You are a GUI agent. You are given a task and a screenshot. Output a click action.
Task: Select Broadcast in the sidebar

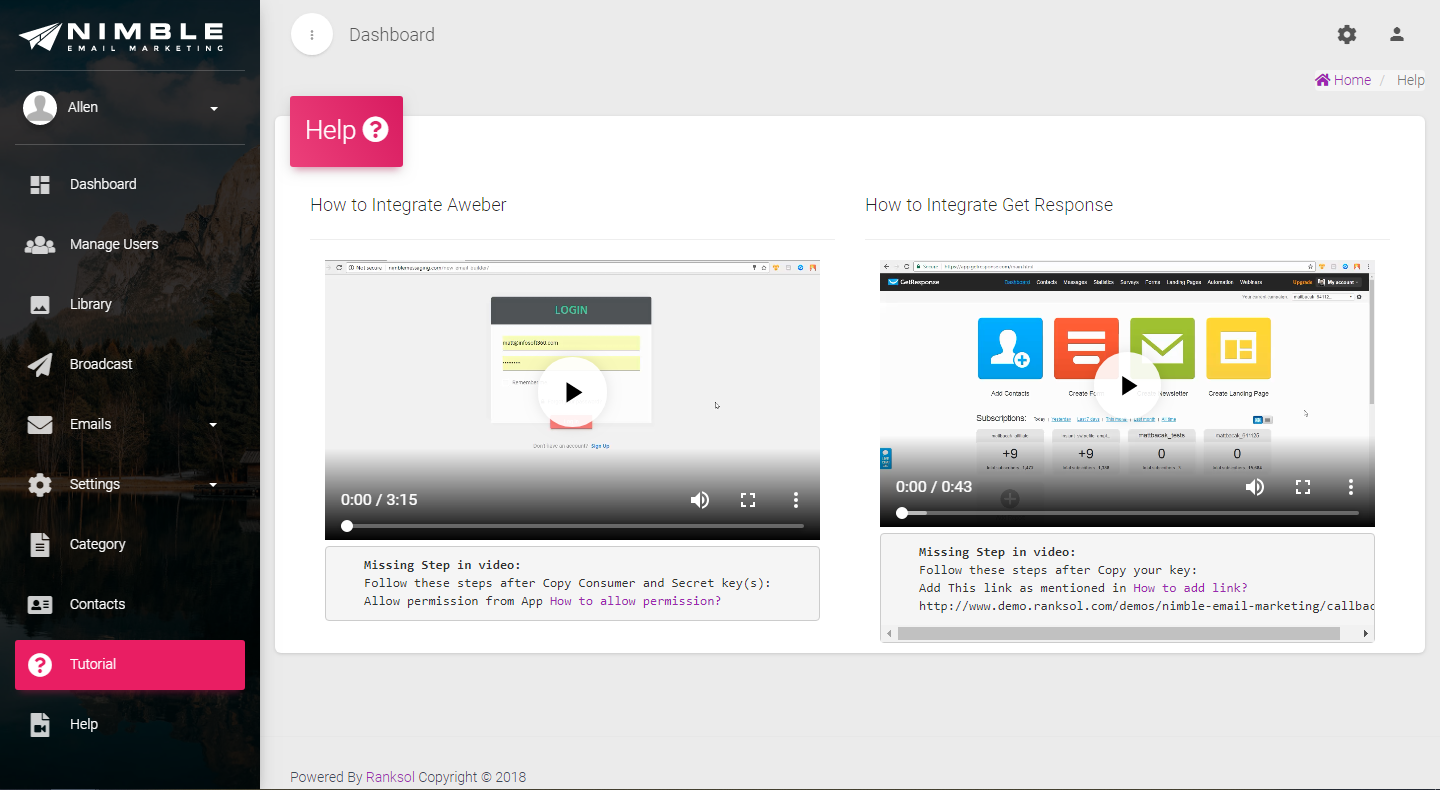(x=130, y=364)
